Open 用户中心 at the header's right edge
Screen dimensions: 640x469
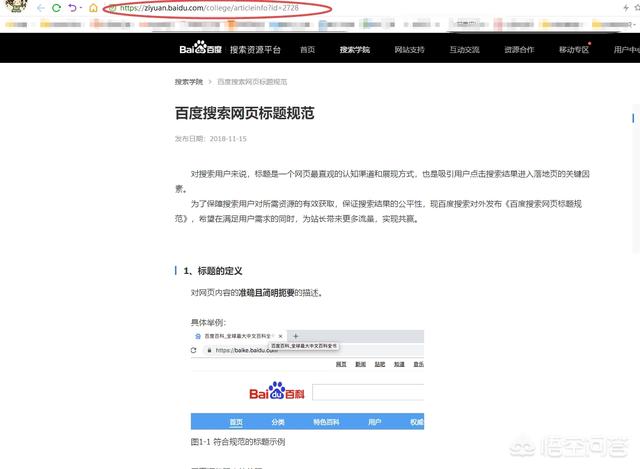point(626,49)
